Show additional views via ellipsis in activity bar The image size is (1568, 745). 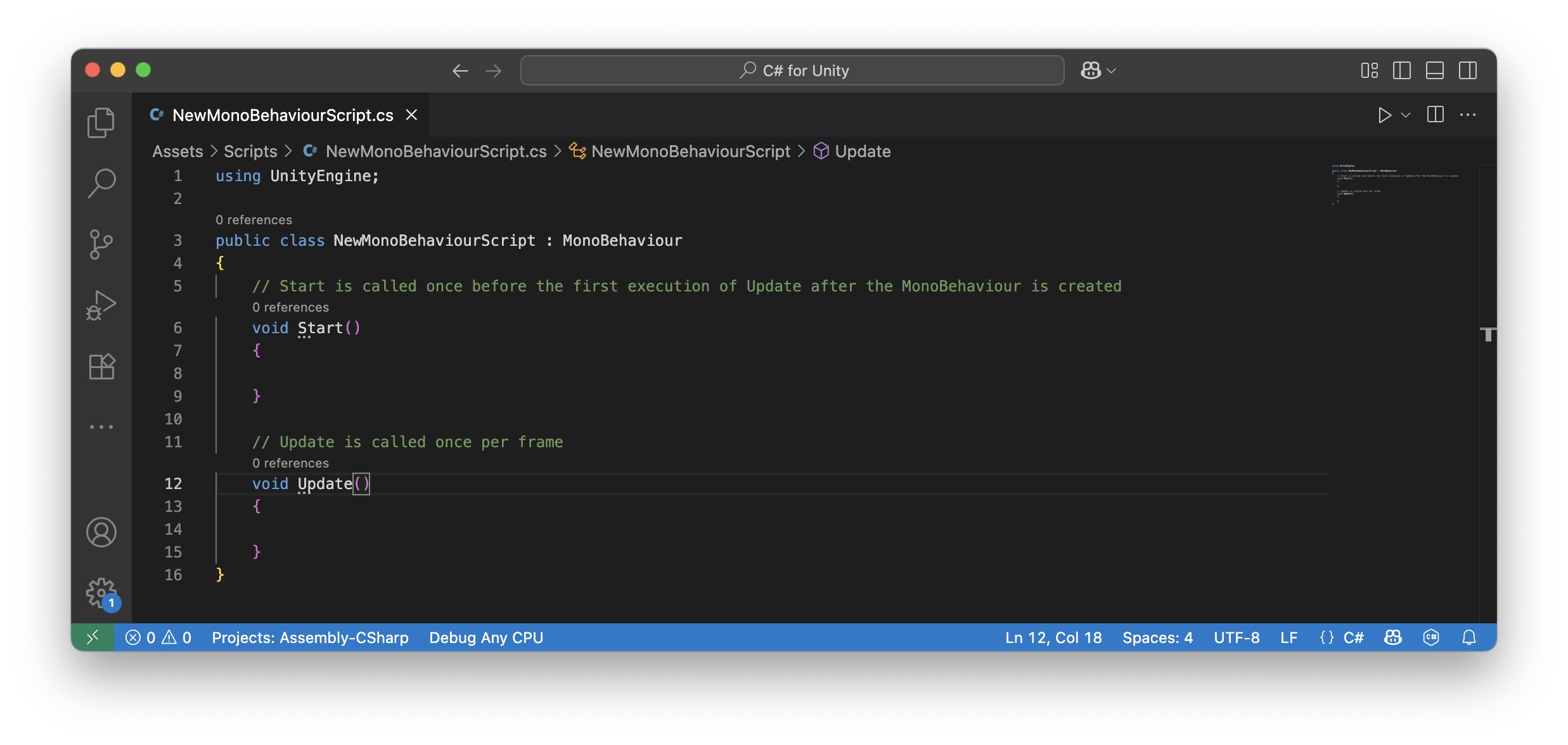[x=101, y=427]
